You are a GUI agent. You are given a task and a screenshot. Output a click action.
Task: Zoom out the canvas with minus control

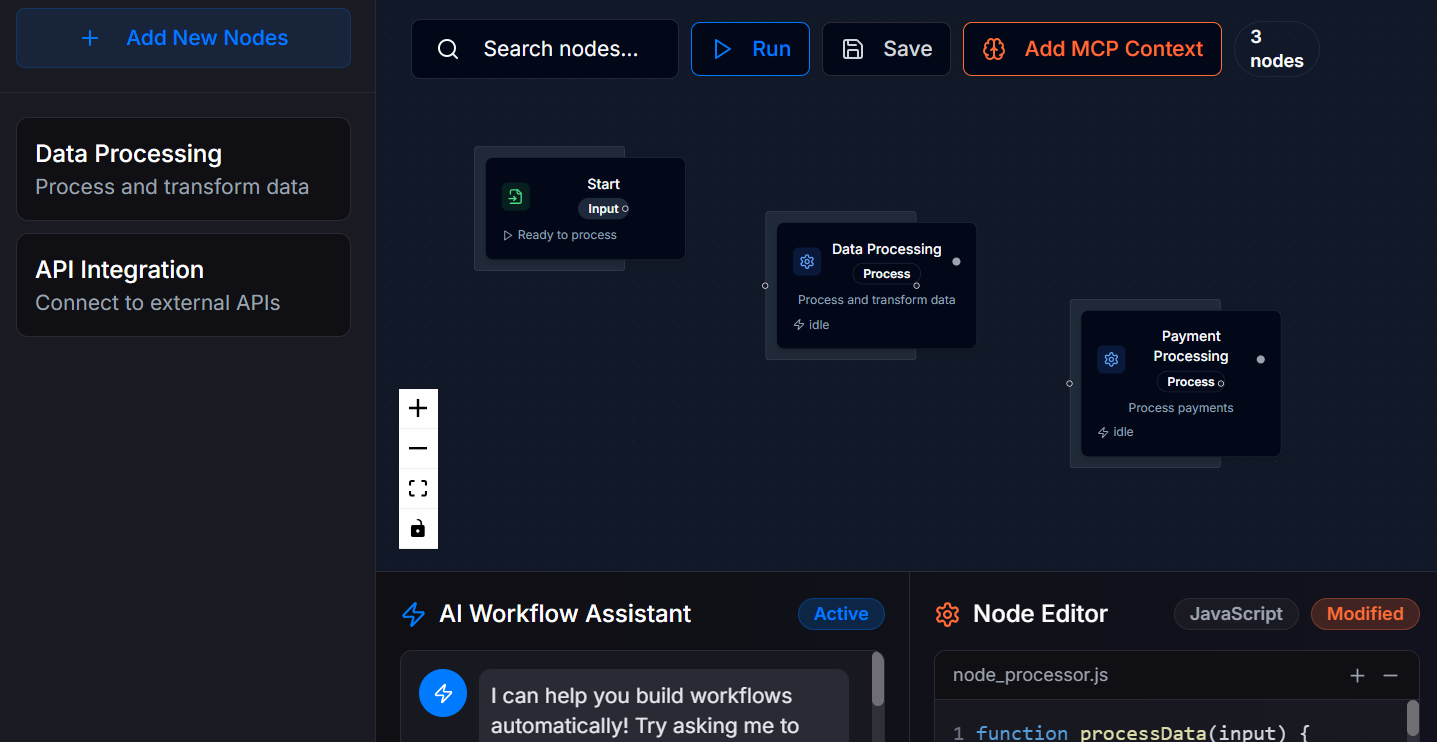[x=418, y=448]
